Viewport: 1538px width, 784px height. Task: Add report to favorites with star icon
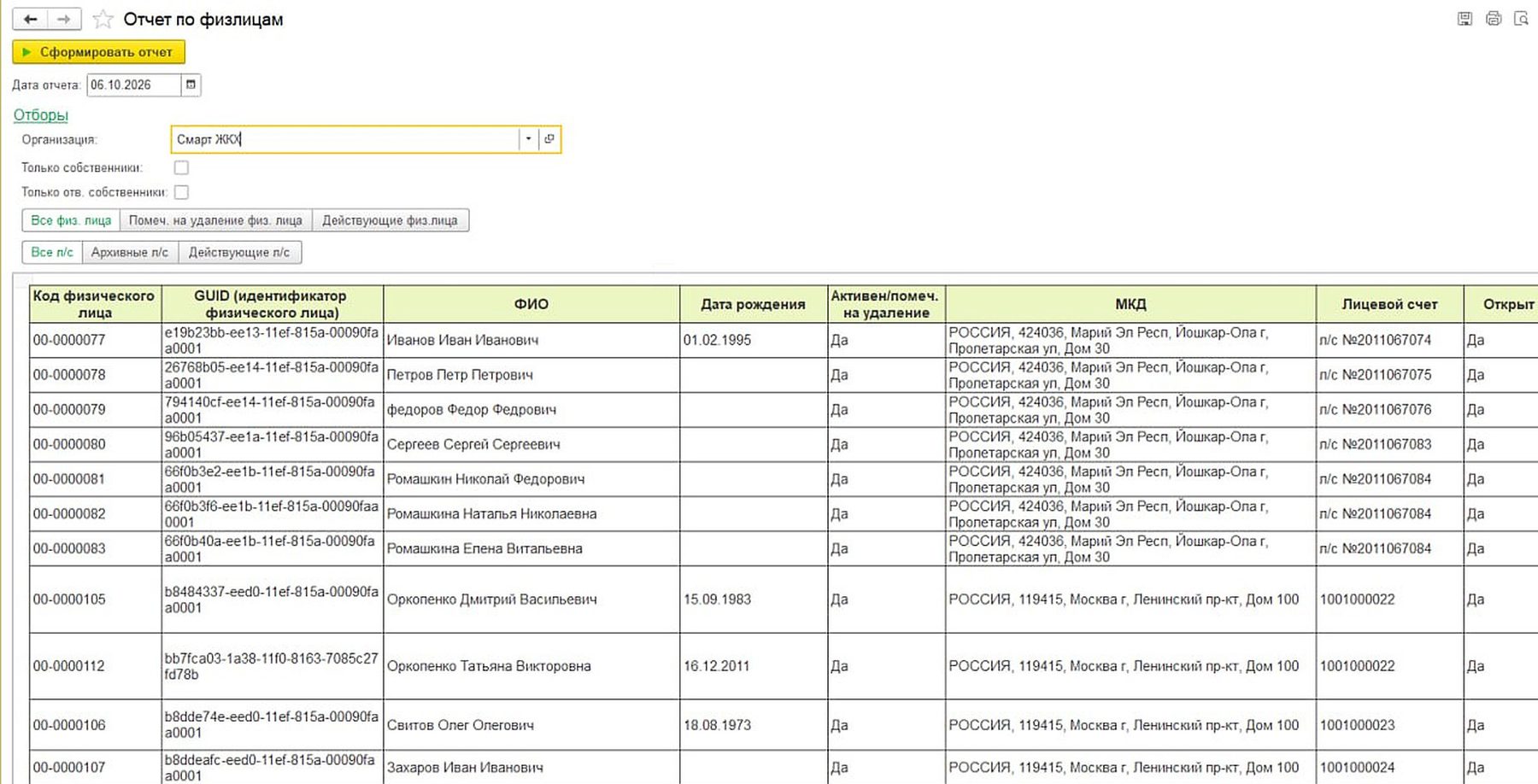click(103, 19)
